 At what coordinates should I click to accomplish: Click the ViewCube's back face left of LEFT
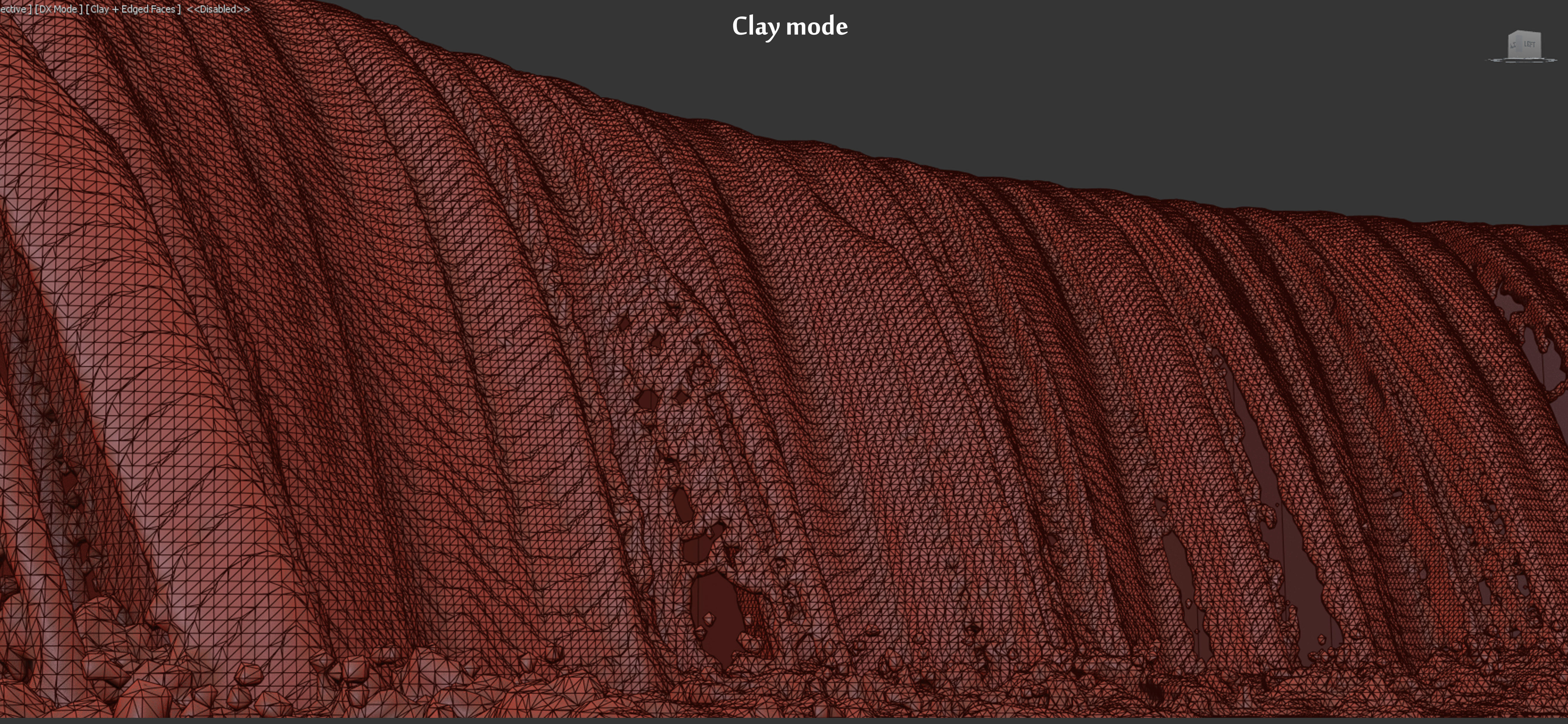(x=1513, y=46)
